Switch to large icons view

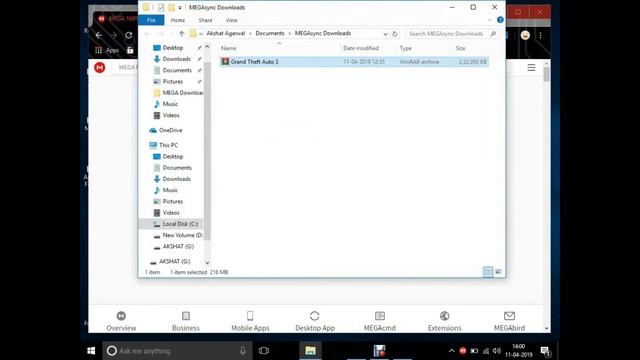tap(498, 272)
